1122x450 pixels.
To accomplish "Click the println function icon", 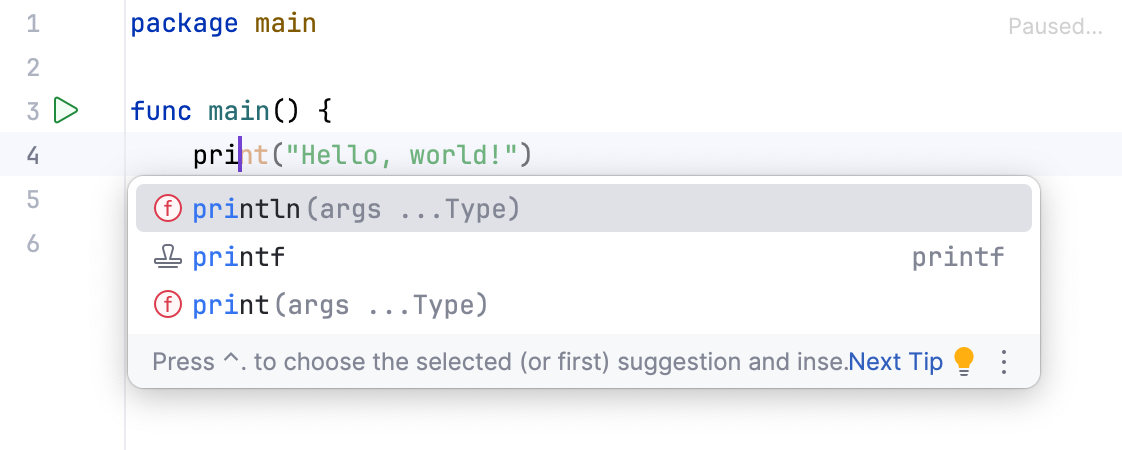I will tap(167, 209).
